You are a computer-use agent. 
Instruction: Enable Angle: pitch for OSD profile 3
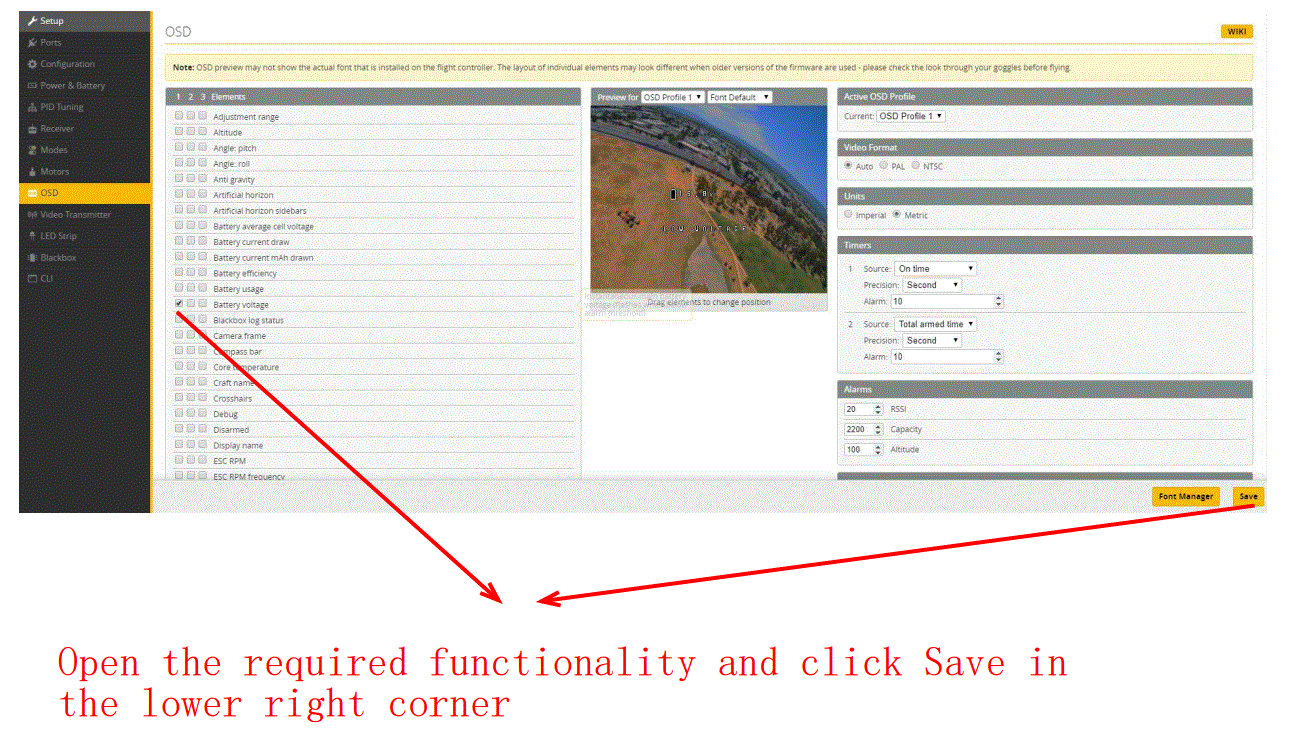[x=203, y=147]
